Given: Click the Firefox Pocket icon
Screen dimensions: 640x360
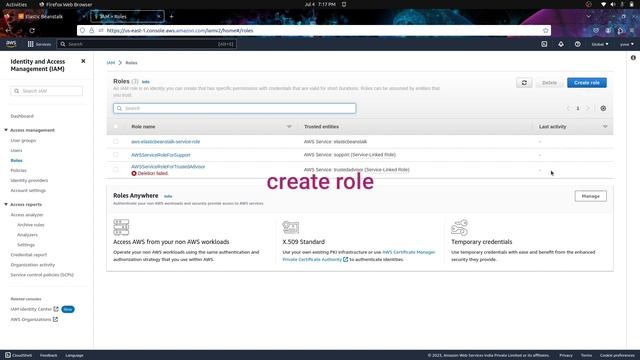Looking at the screenshot, I should coord(596,31).
